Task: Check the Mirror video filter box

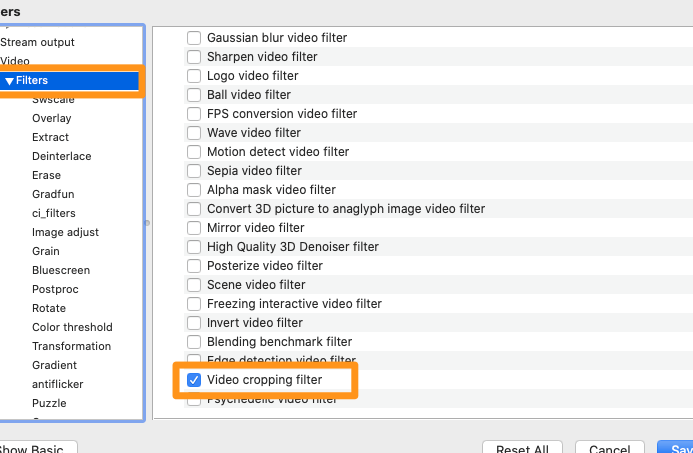Action: click(194, 228)
